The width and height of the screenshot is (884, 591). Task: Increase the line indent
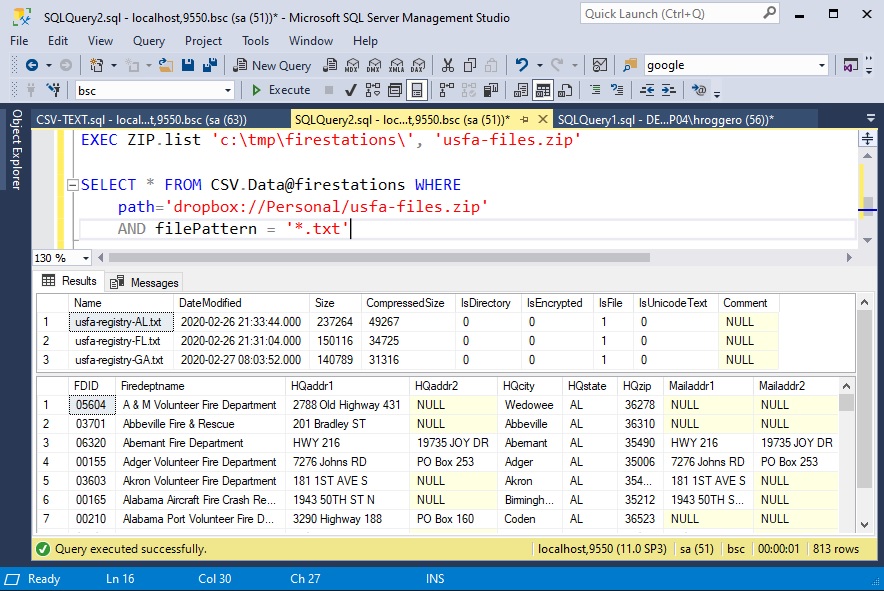tap(669, 90)
